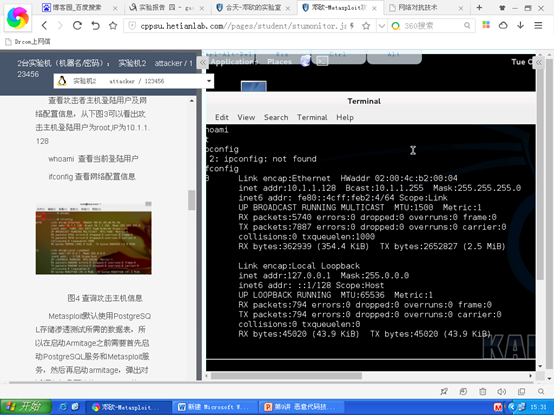Click the taskbar clock 15:31
Image resolution: width=554 pixels, height=415 pixels.
[x=538, y=408]
